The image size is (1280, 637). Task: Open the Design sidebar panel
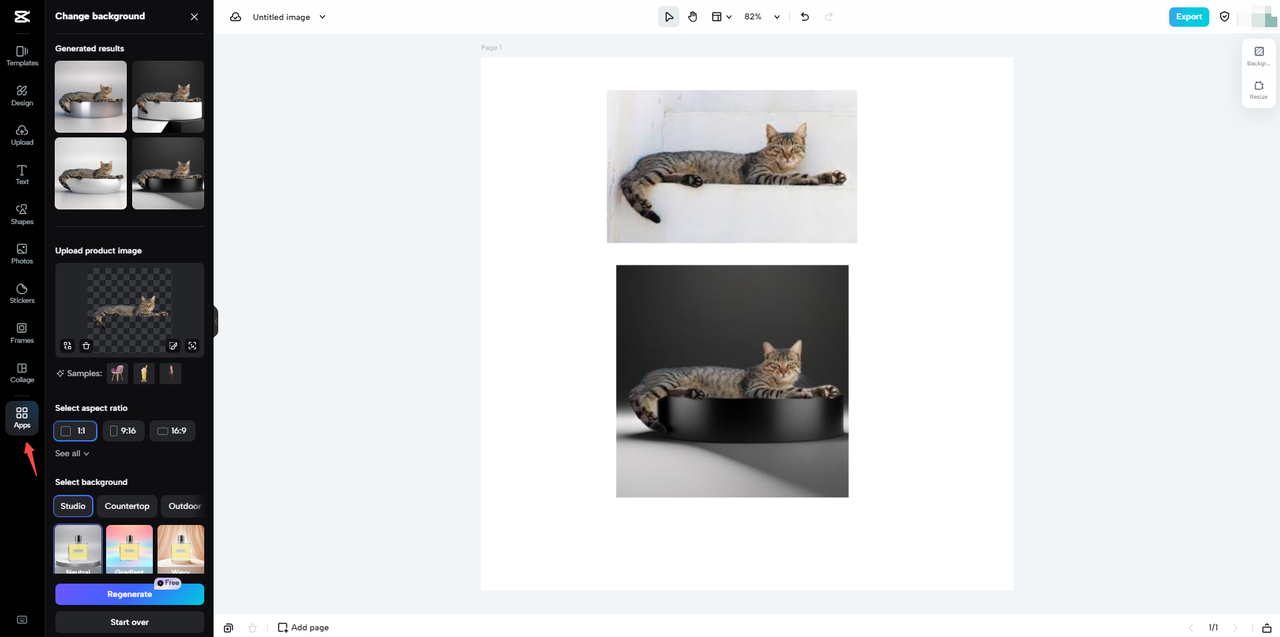pos(22,96)
